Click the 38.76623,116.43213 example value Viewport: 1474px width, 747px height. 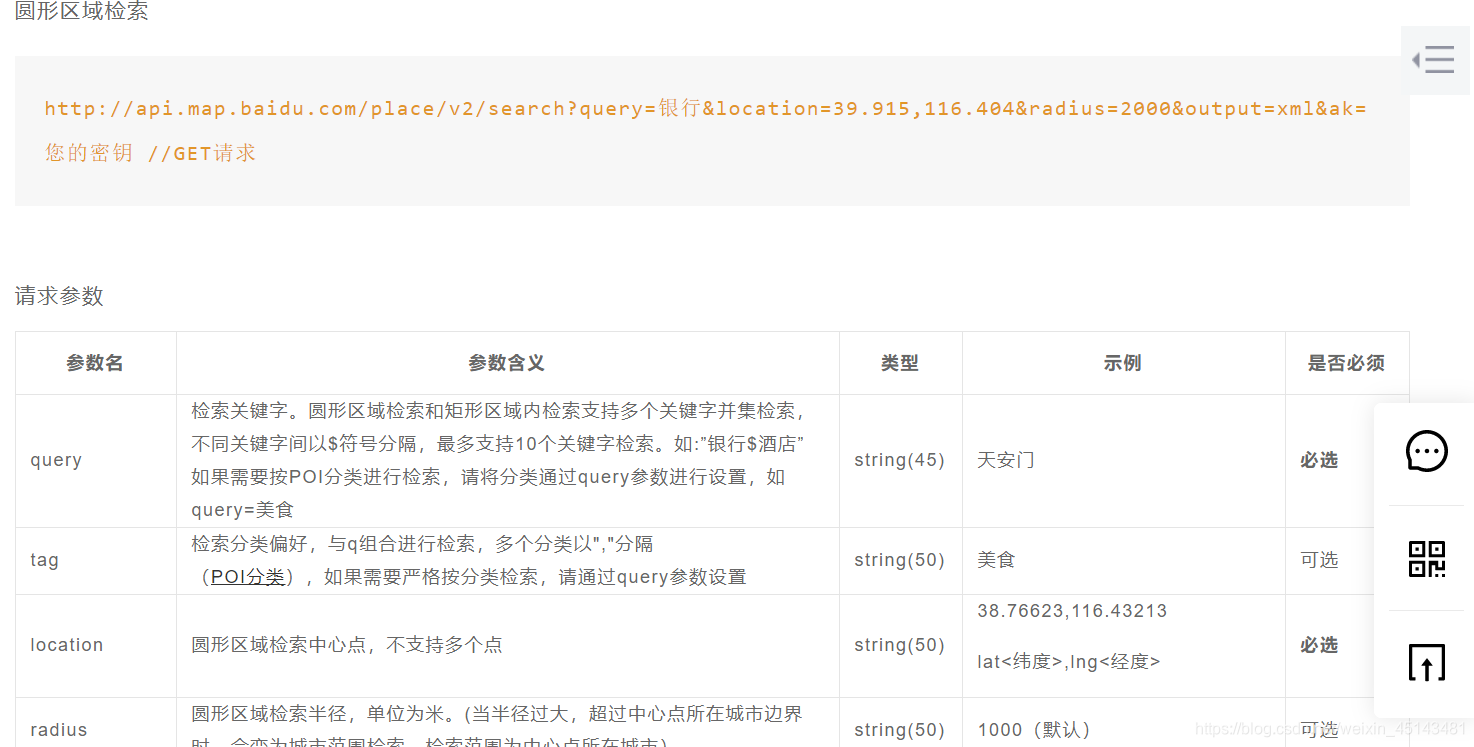point(1072,611)
